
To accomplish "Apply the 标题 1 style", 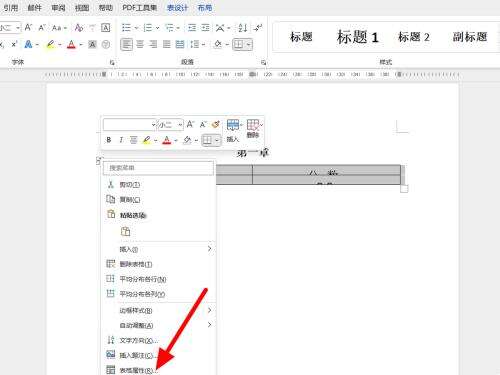I will point(357,37).
